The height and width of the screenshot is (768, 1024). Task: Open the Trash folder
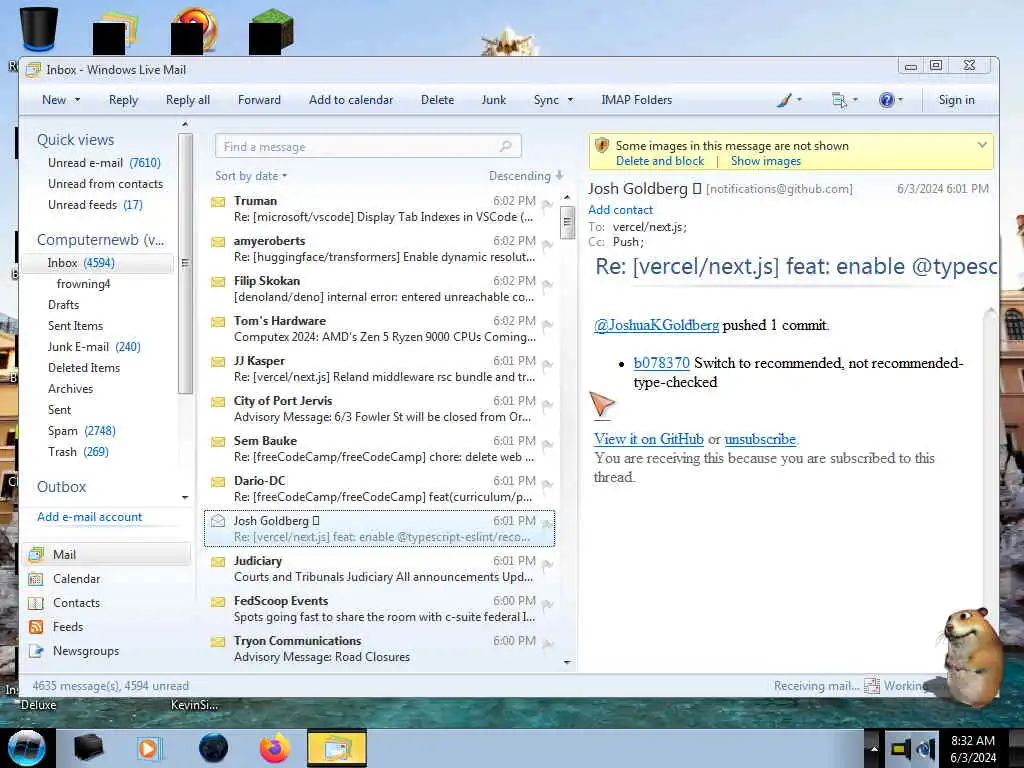click(x=78, y=452)
